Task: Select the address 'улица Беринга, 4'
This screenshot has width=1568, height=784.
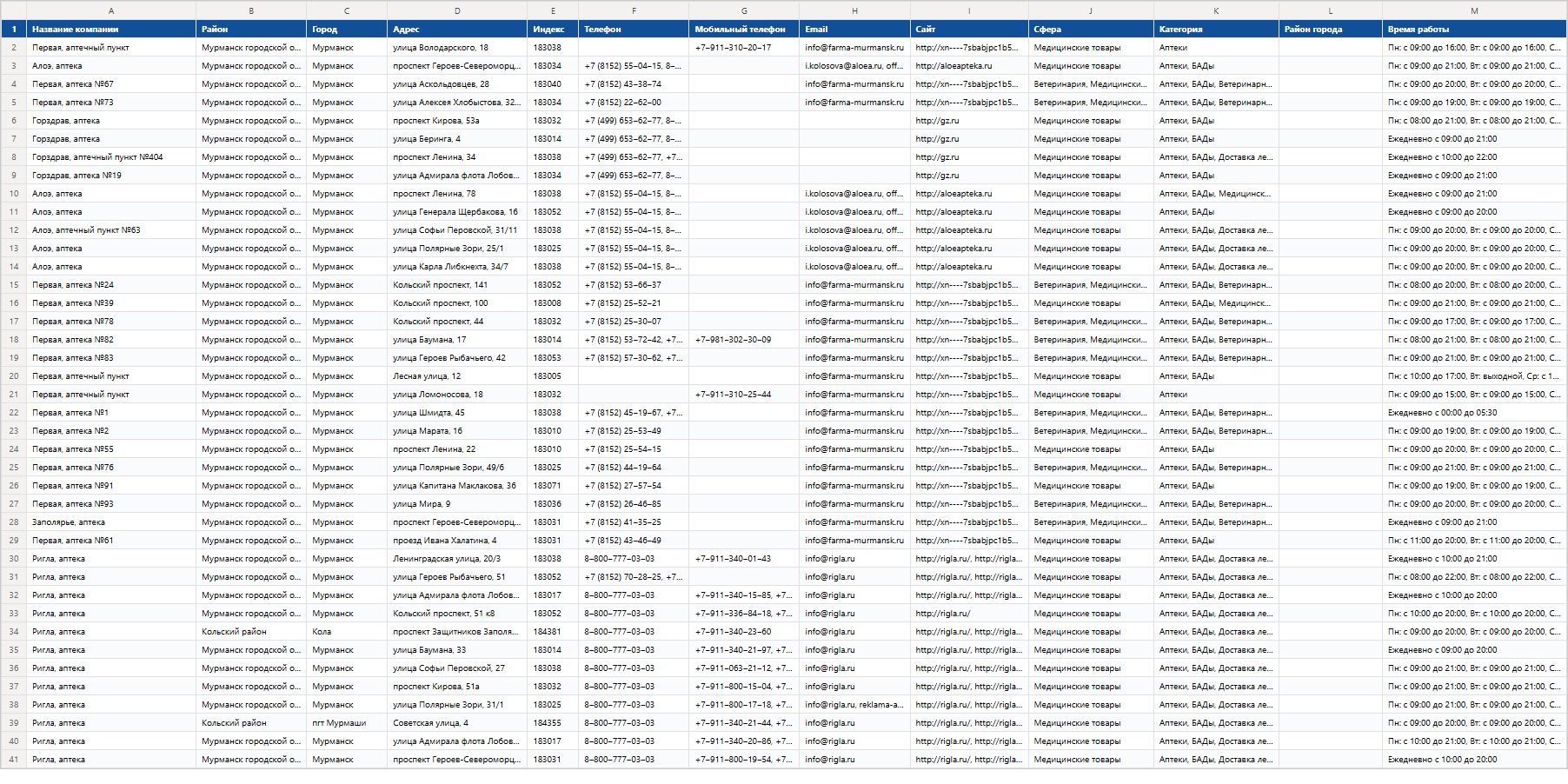Action: 457,139
